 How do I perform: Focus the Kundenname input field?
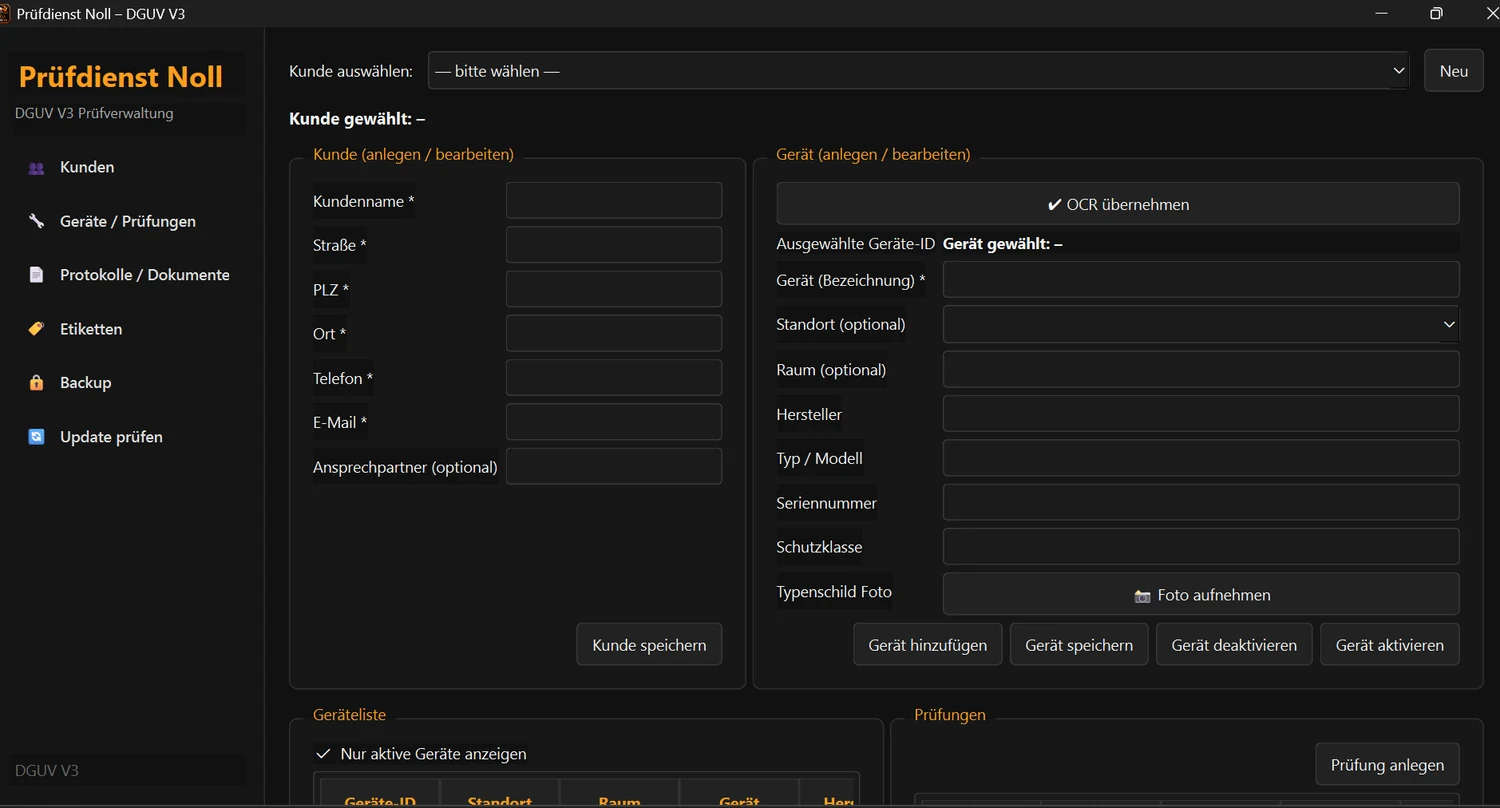coord(614,200)
